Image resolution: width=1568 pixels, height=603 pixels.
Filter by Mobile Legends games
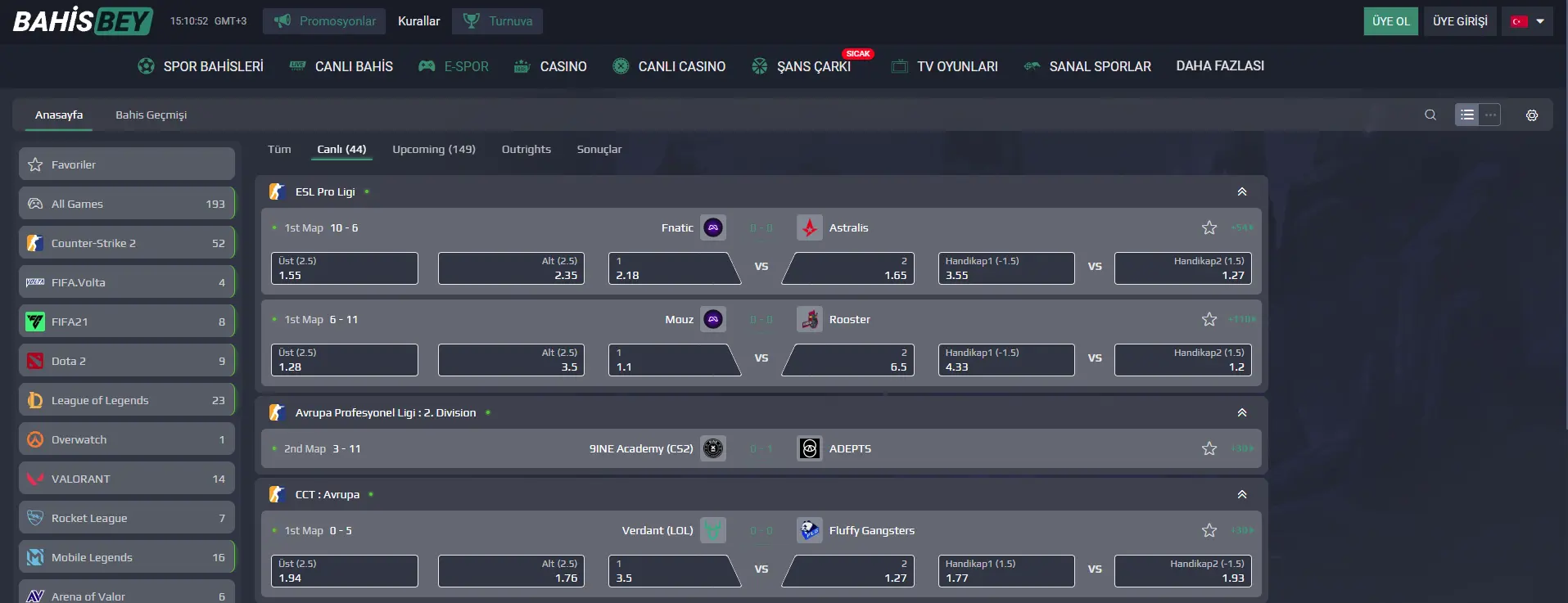(127, 556)
